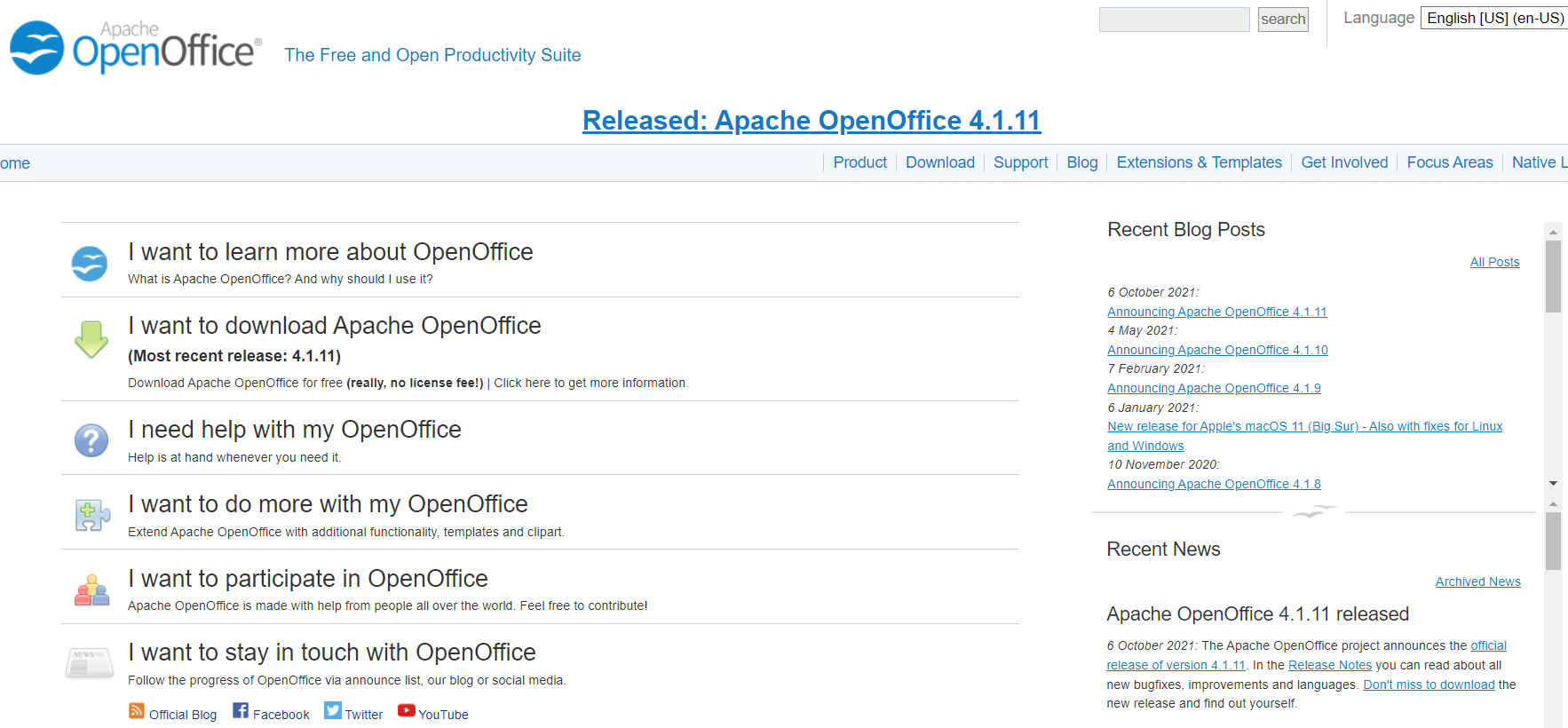Screen dimensions: 1568x728
Task: Open the Download menu
Action: (940, 162)
